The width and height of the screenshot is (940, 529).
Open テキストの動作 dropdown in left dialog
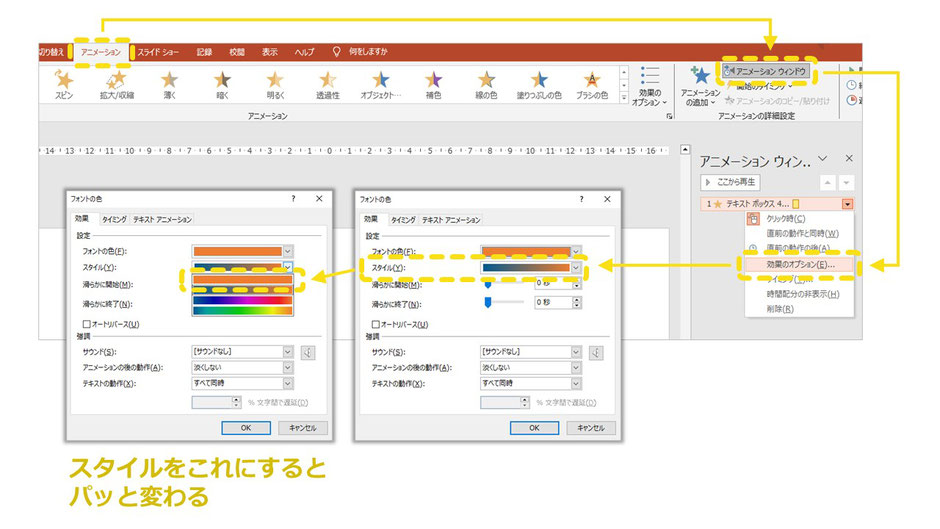coord(288,383)
